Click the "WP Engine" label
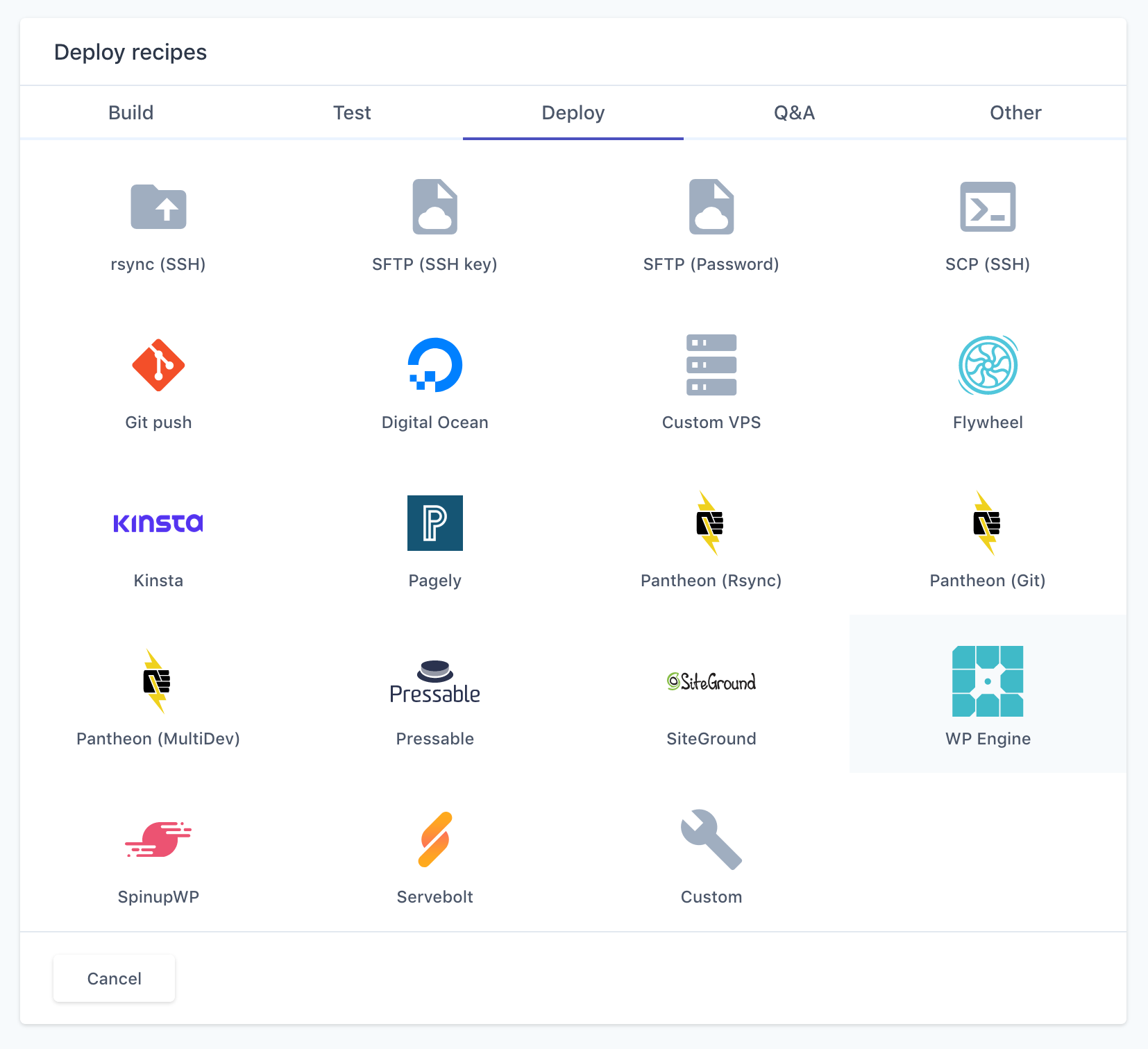The height and width of the screenshot is (1049, 1148). tap(988, 739)
